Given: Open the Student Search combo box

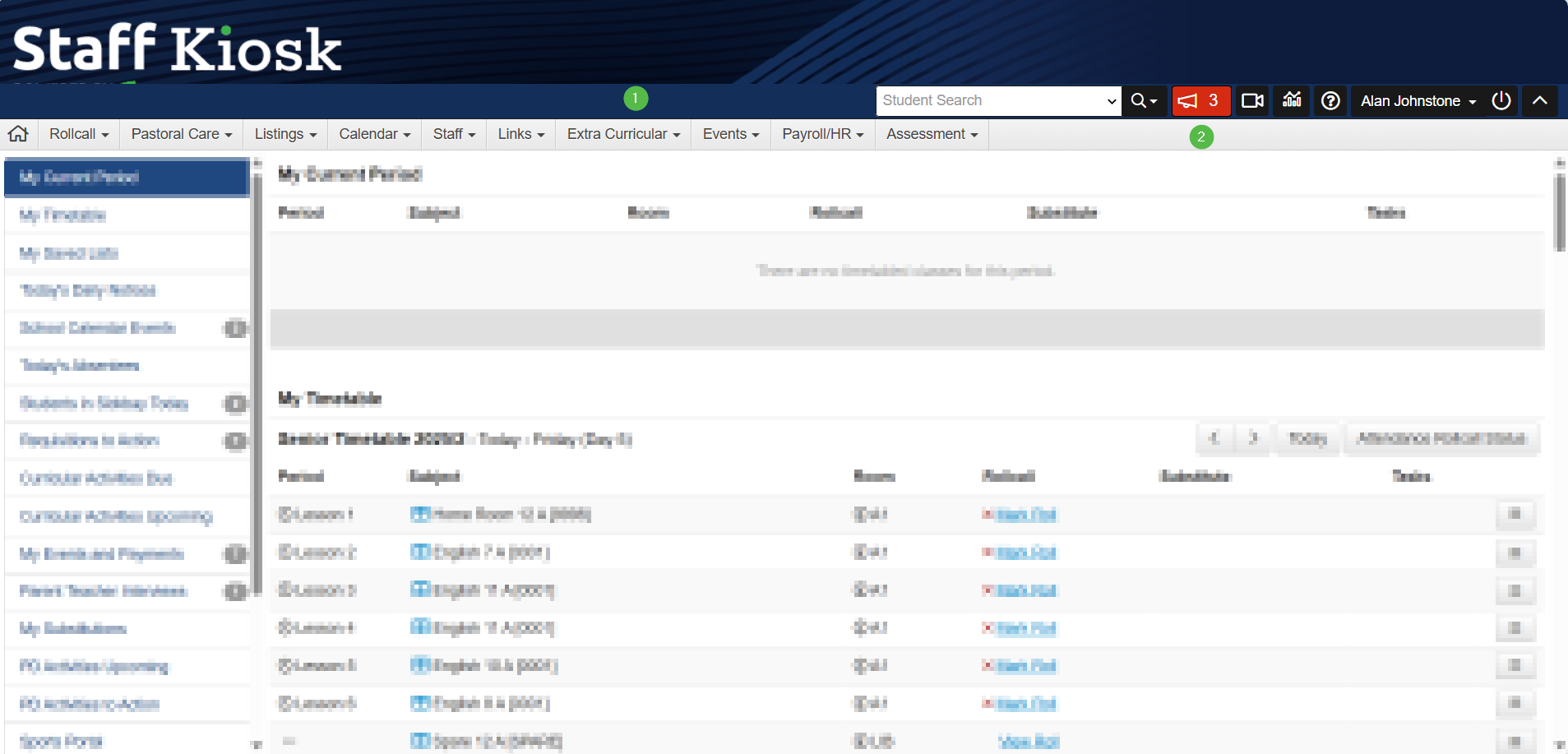Looking at the screenshot, I should 998,101.
